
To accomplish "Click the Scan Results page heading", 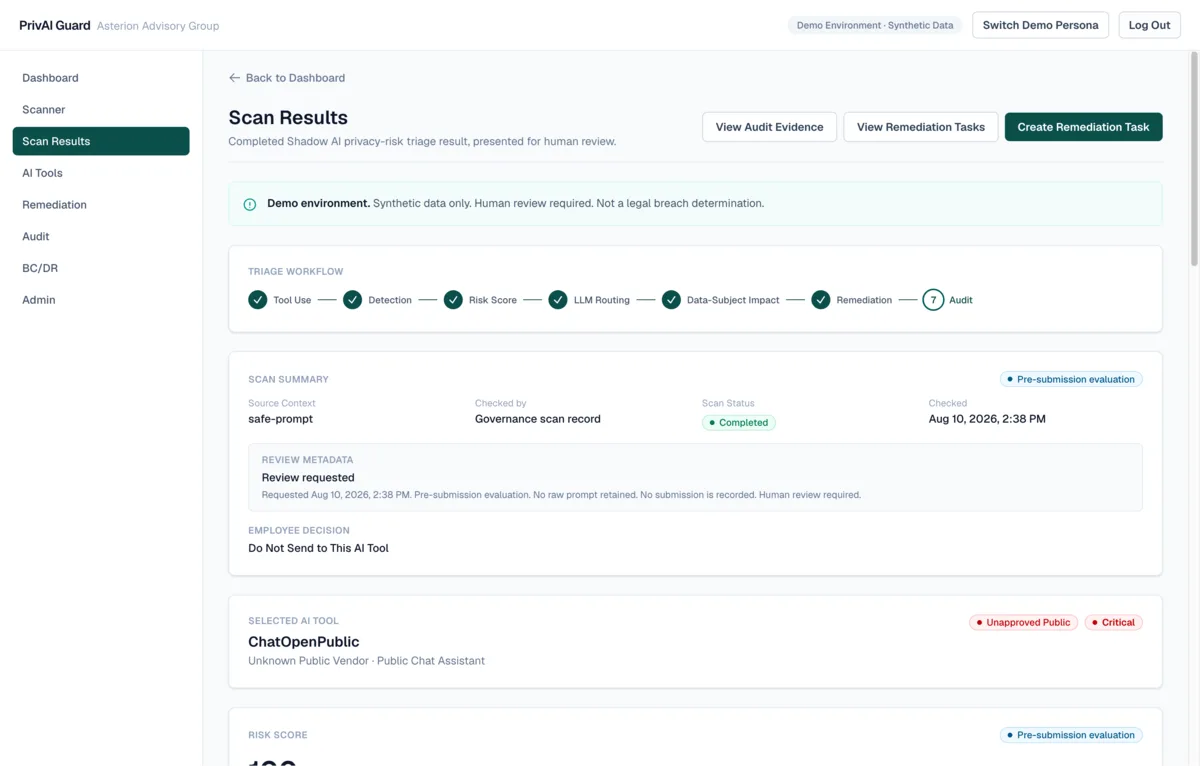I will [288, 118].
